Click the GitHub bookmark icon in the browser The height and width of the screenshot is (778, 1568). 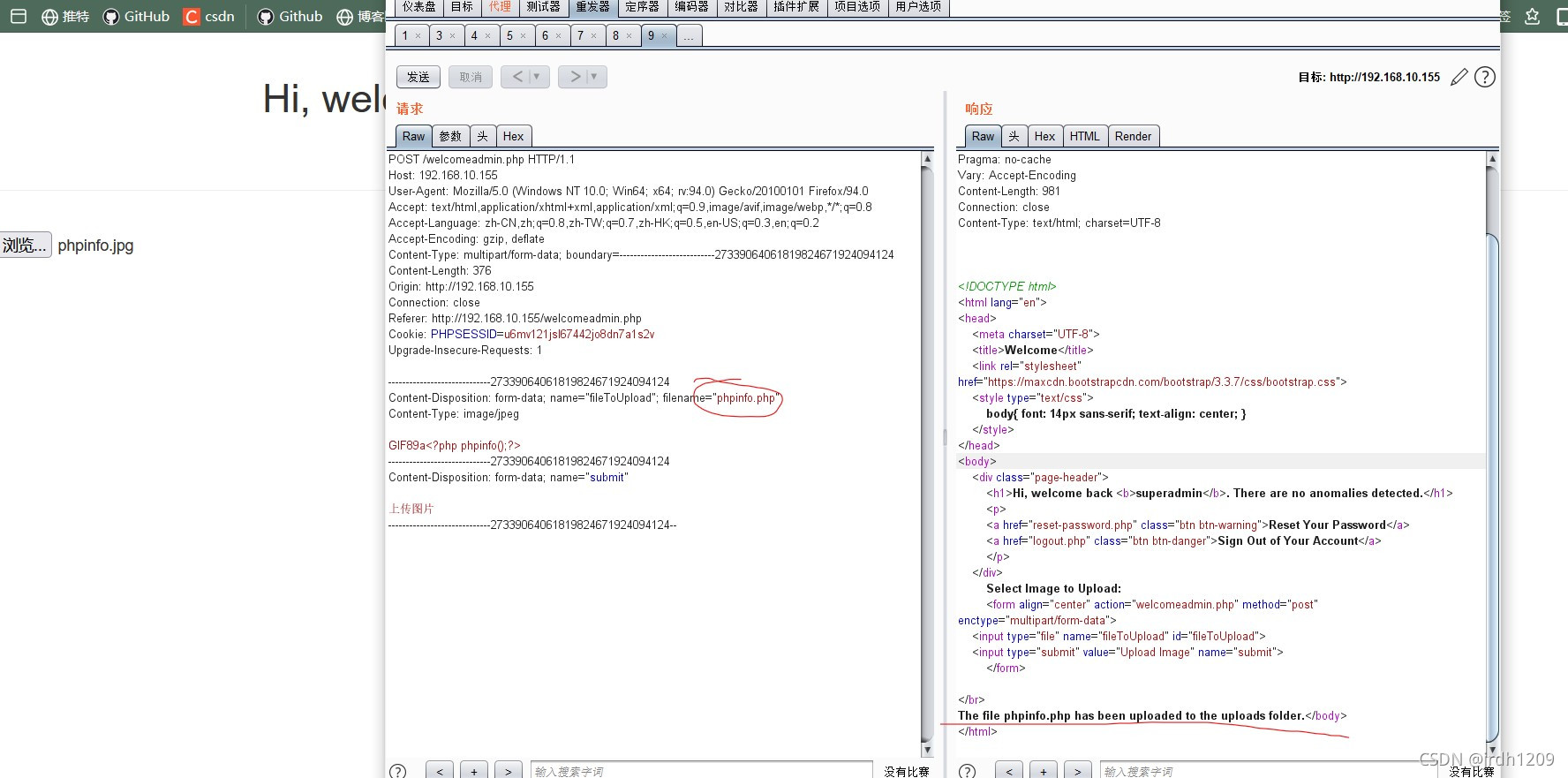(111, 17)
